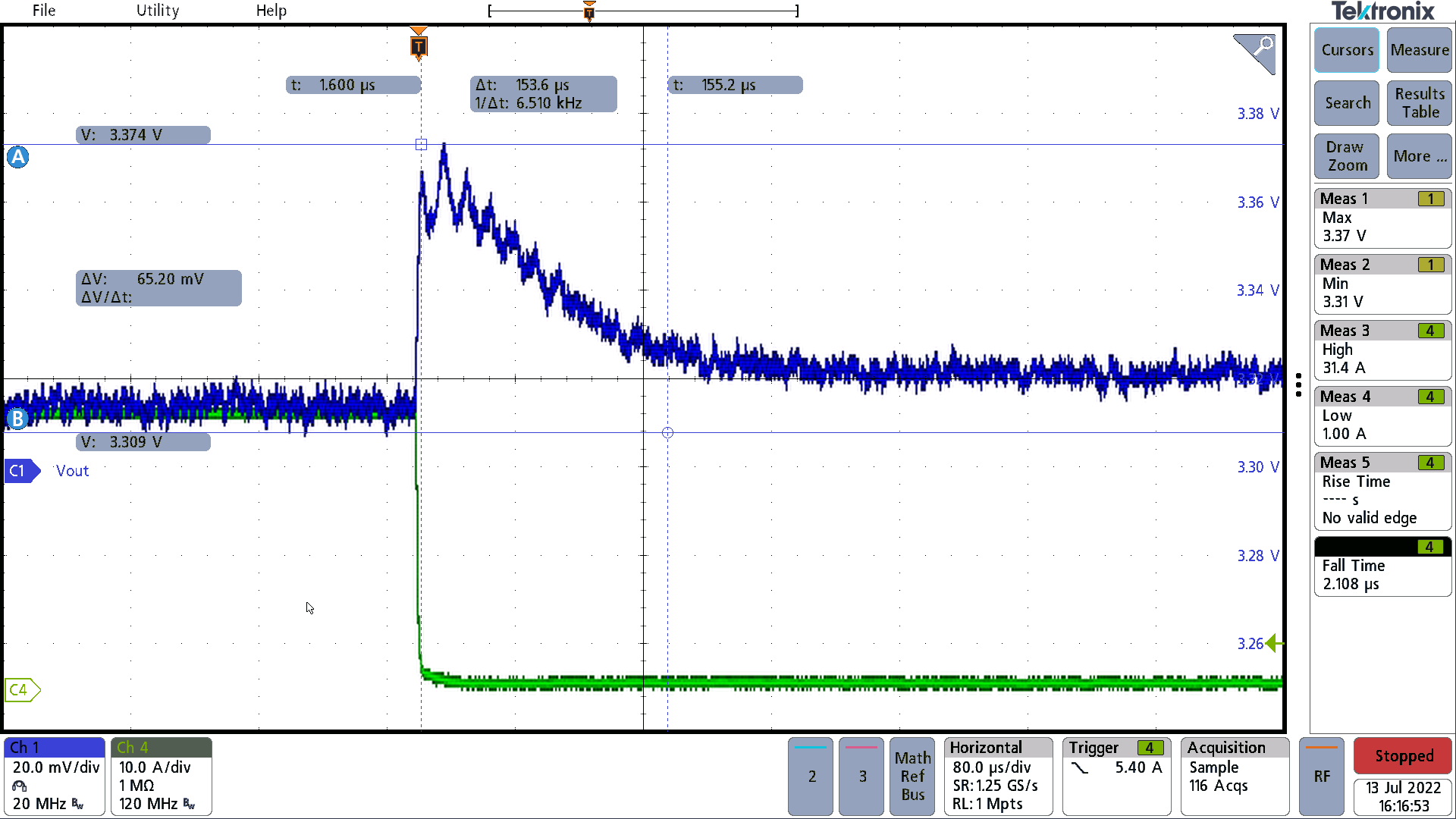
Task: Click the RF button
Action: tap(1322, 776)
